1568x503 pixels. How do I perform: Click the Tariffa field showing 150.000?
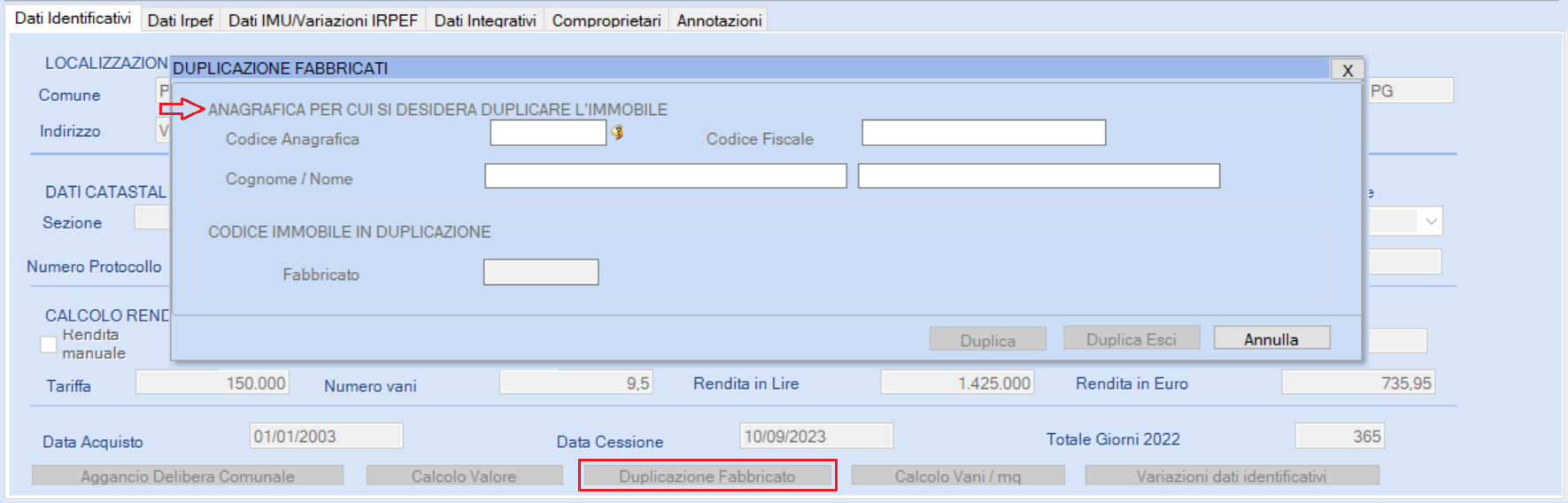(x=212, y=383)
